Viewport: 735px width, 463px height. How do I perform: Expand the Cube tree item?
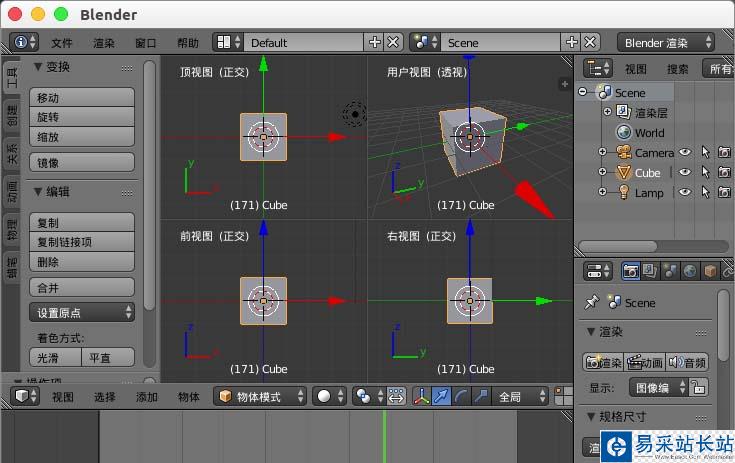click(602, 172)
